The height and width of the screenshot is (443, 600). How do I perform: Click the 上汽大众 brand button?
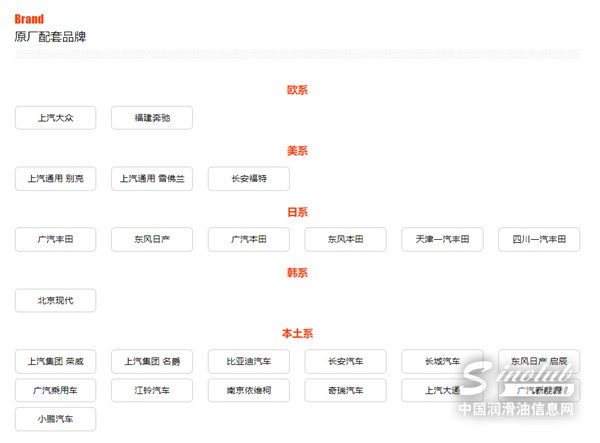pos(55,118)
